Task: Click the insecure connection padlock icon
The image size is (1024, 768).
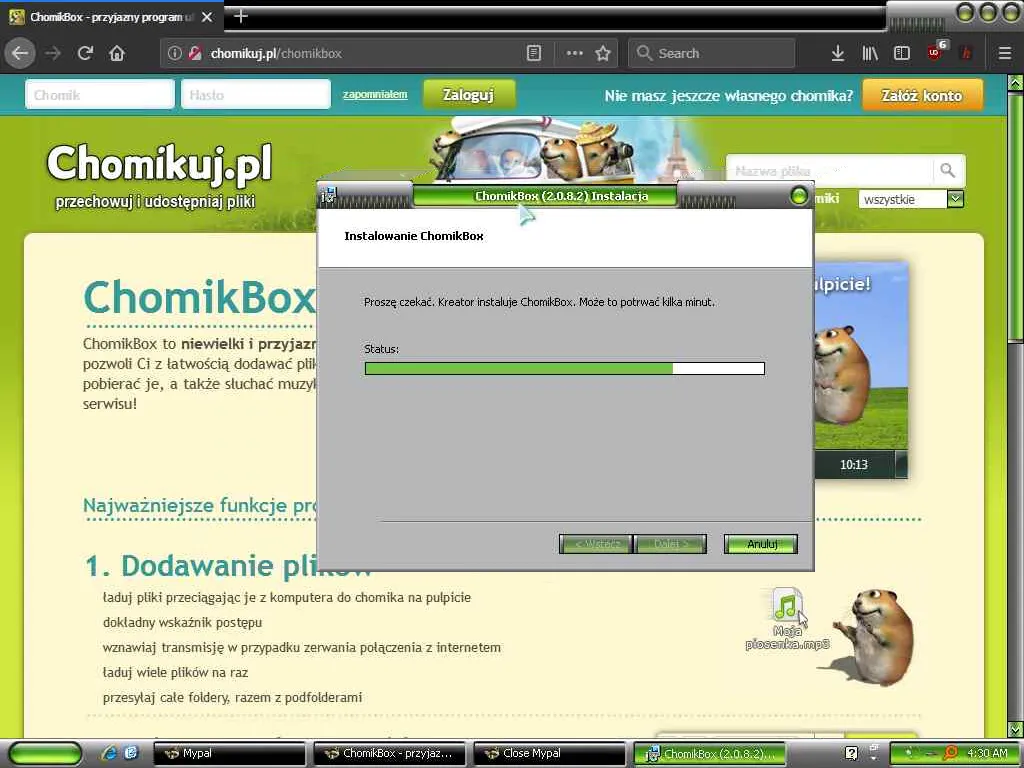Action: pyautogui.click(x=194, y=53)
